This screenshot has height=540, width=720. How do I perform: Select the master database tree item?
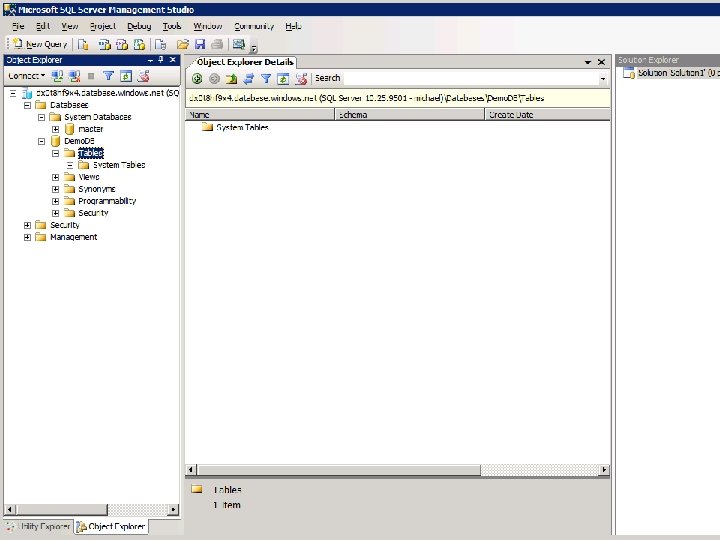click(90, 129)
